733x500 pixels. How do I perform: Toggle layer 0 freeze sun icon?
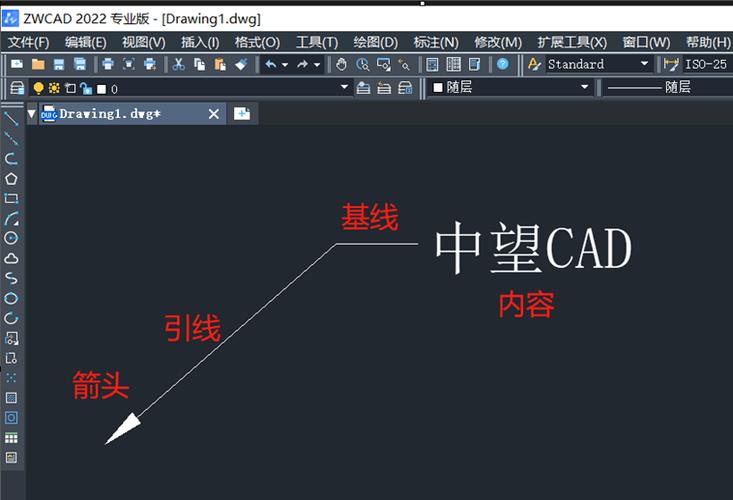pos(54,88)
